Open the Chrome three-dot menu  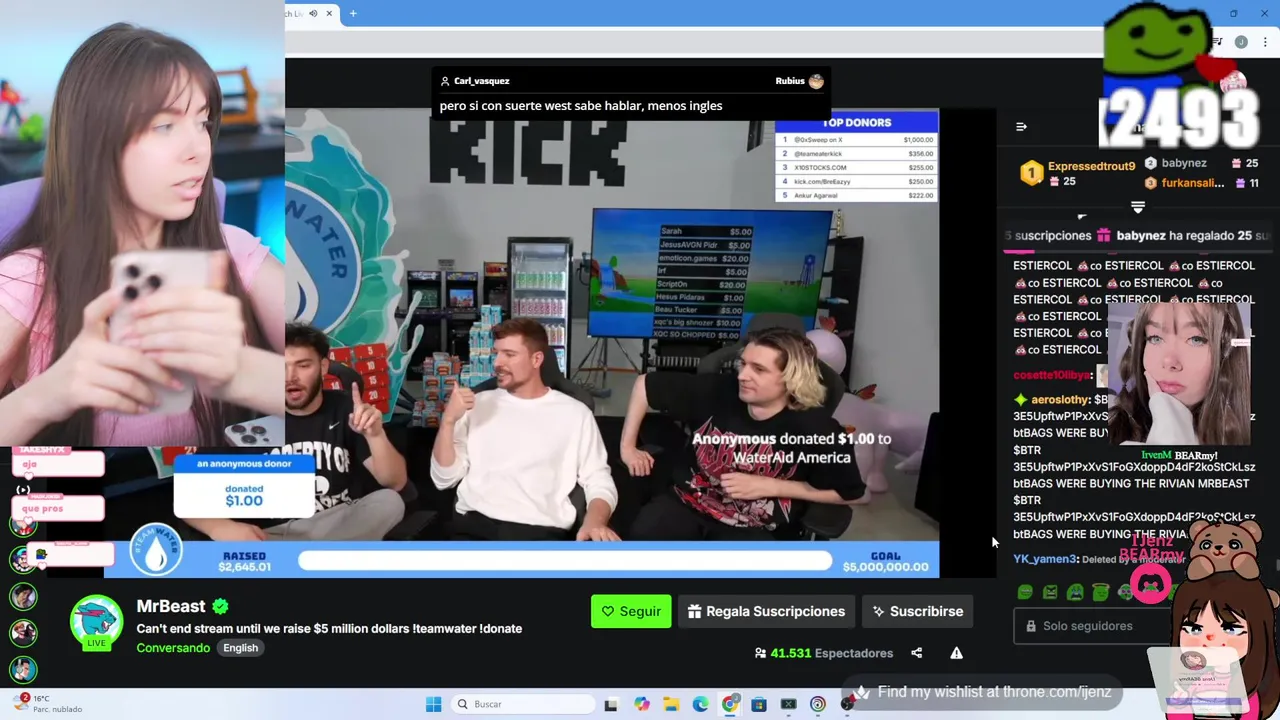pos(1265,42)
